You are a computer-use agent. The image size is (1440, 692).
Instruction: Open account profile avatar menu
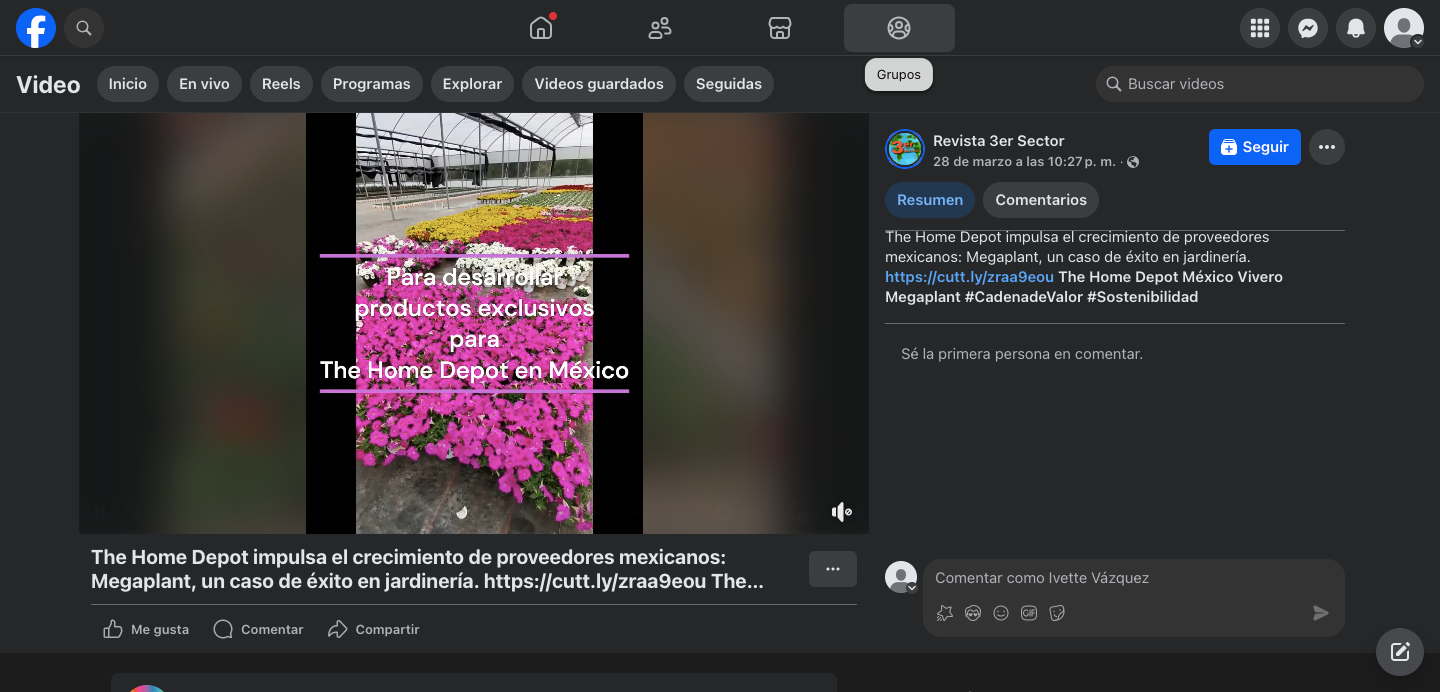point(1404,28)
